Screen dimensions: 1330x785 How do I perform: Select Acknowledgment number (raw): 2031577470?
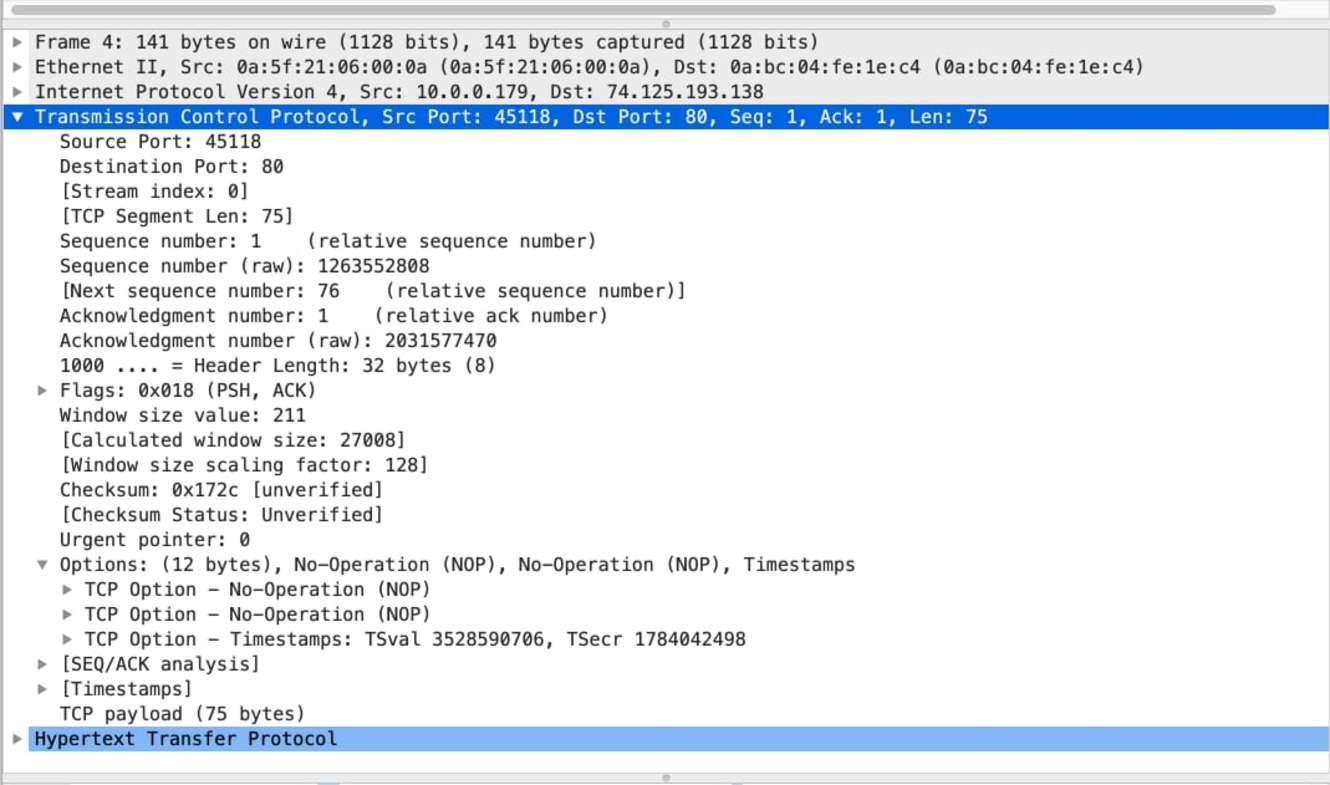tap(278, 341)
